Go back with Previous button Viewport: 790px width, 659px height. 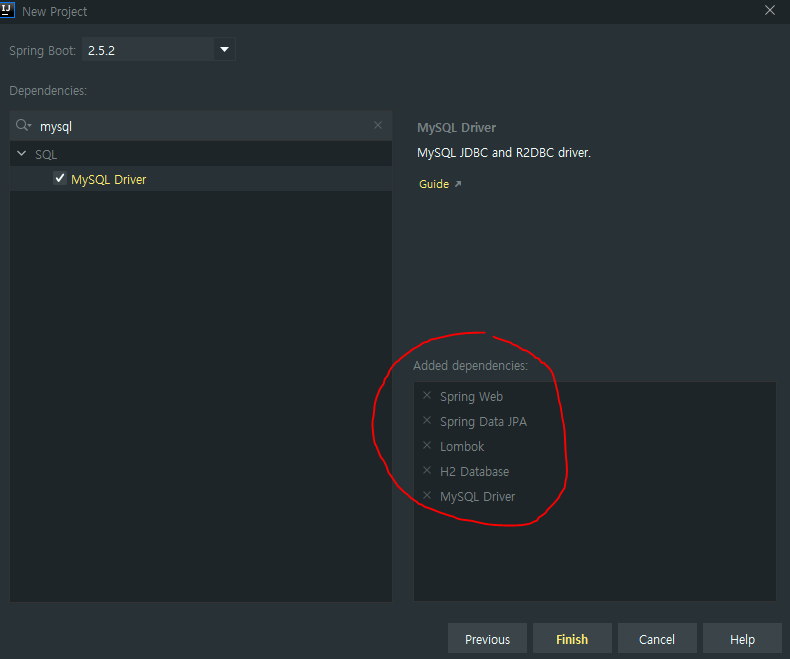(x=487, y=639)
